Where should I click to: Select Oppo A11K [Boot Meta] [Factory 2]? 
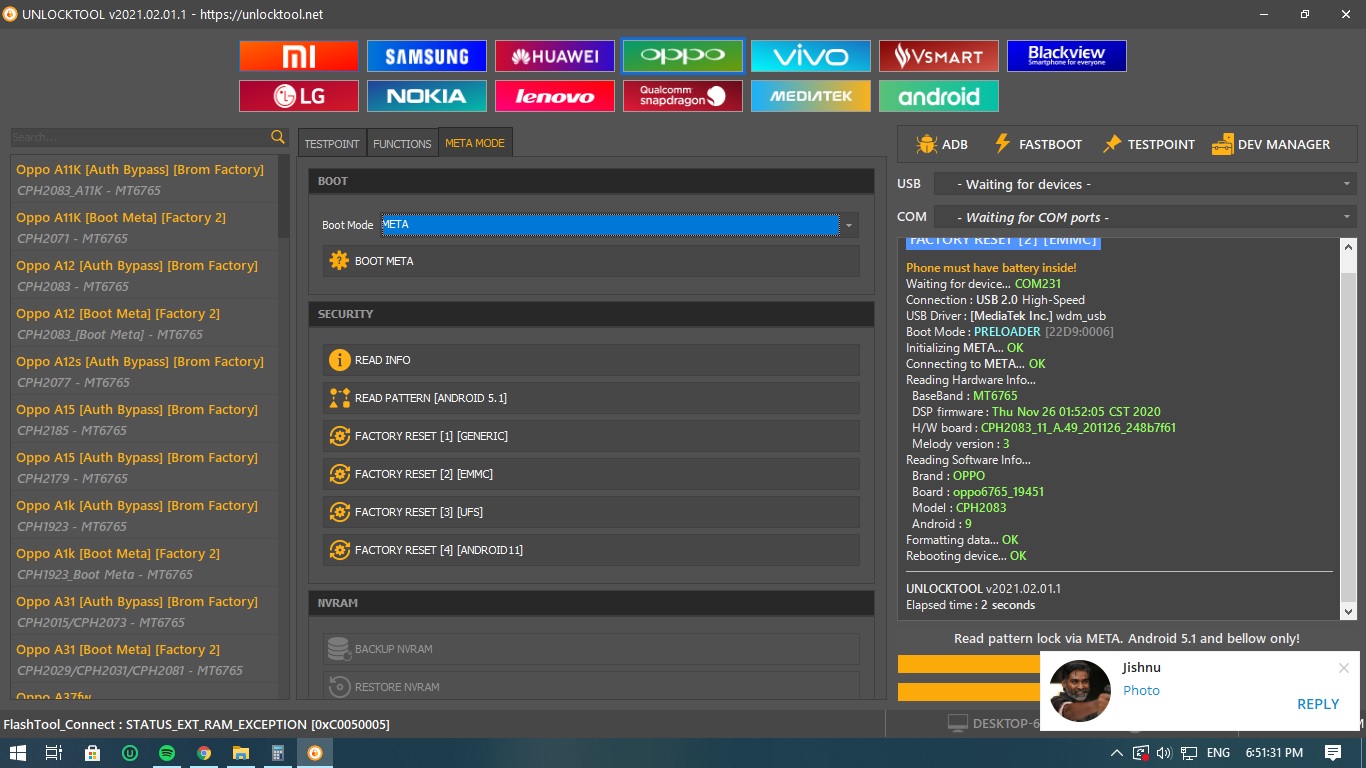tap(144, 228)
